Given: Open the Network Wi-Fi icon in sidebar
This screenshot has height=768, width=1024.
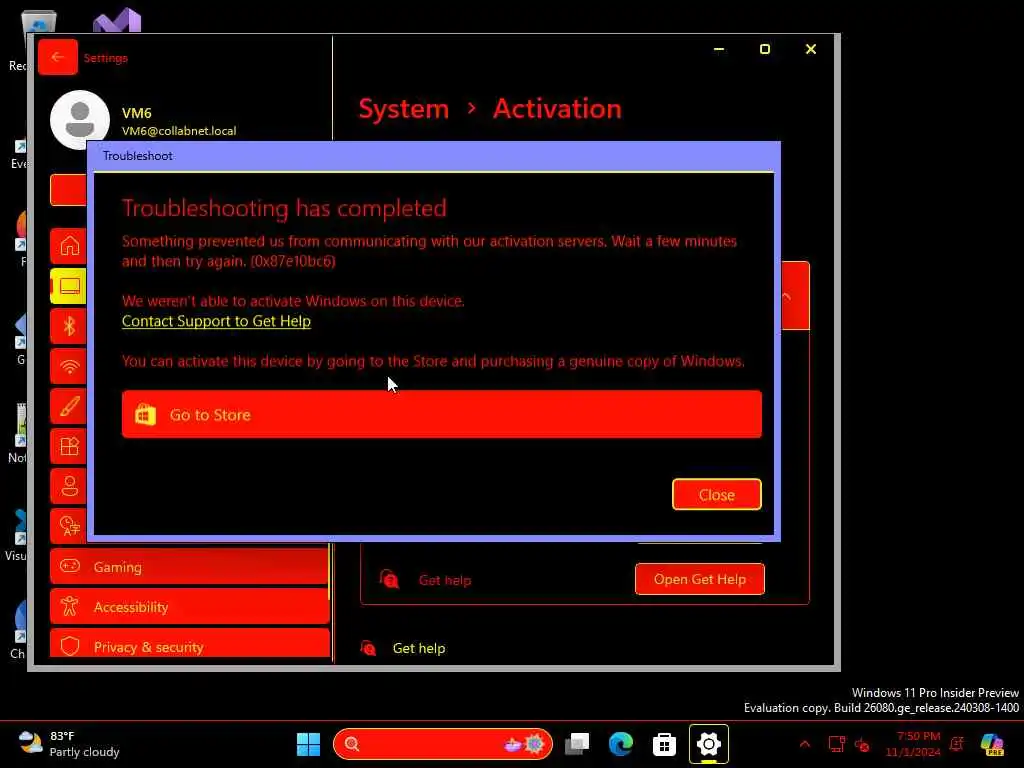Looking at the screenshot, I should [69, 366].
